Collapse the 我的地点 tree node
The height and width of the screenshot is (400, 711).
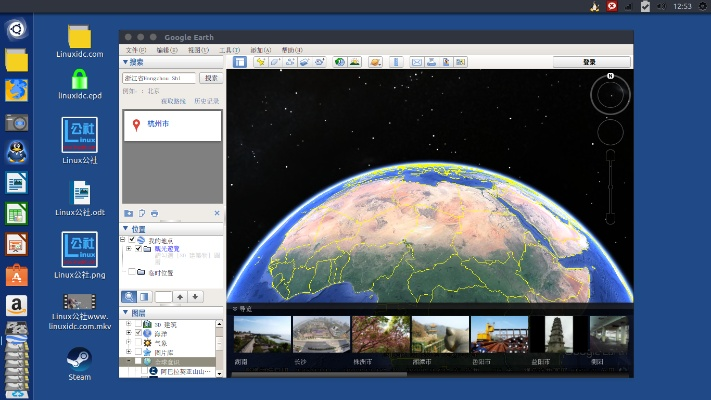(x=123, y=239)
